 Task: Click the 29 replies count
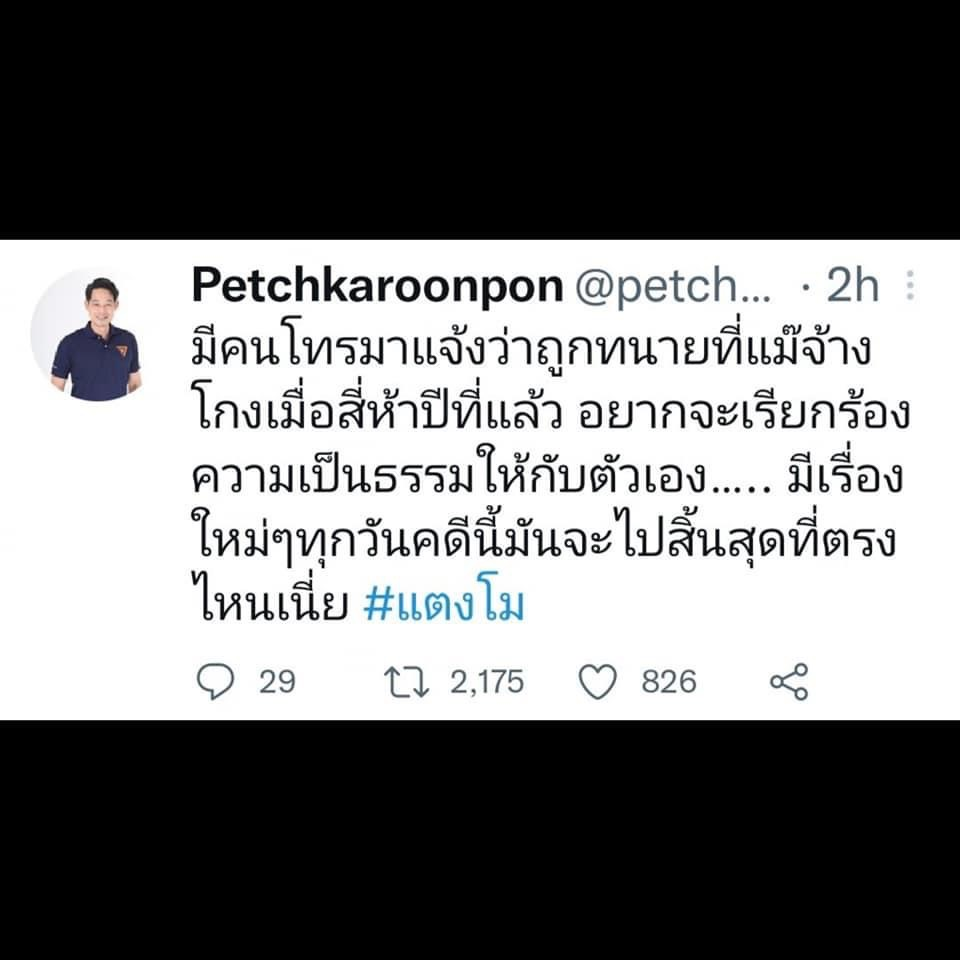point(277,681)
